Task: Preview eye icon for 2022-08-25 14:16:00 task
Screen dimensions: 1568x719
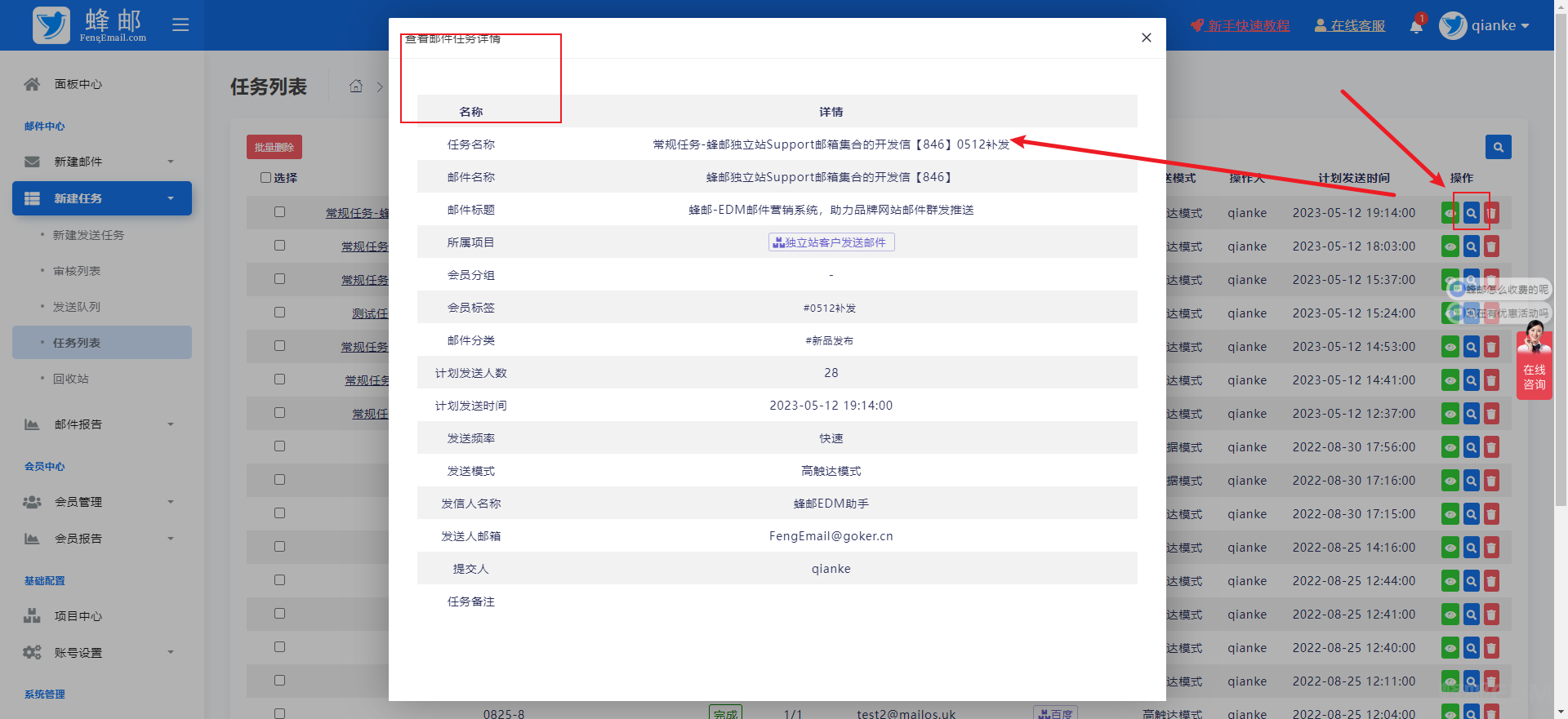Action: (1450, 548)
